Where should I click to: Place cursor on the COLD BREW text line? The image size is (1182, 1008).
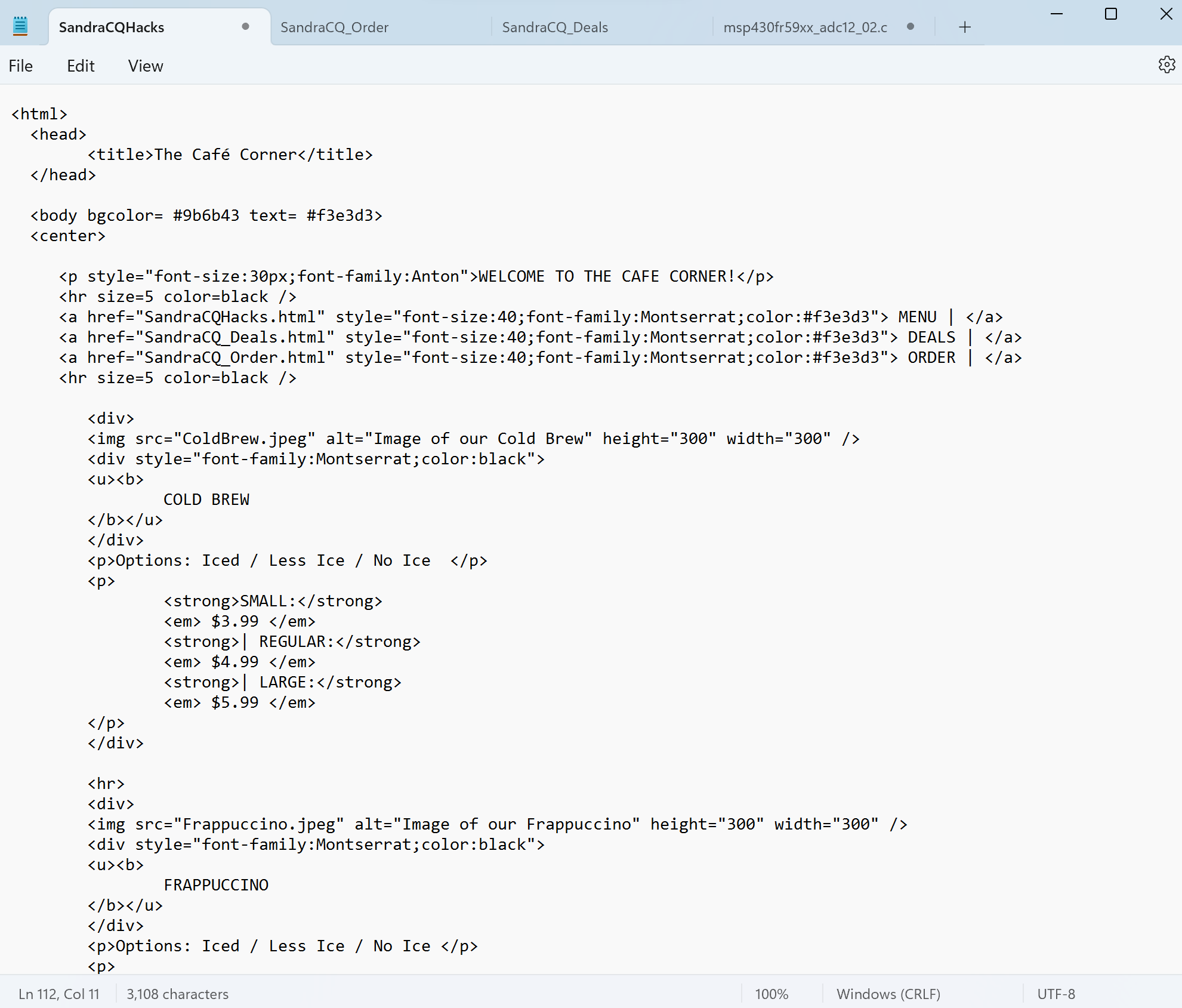pos(206,500)
